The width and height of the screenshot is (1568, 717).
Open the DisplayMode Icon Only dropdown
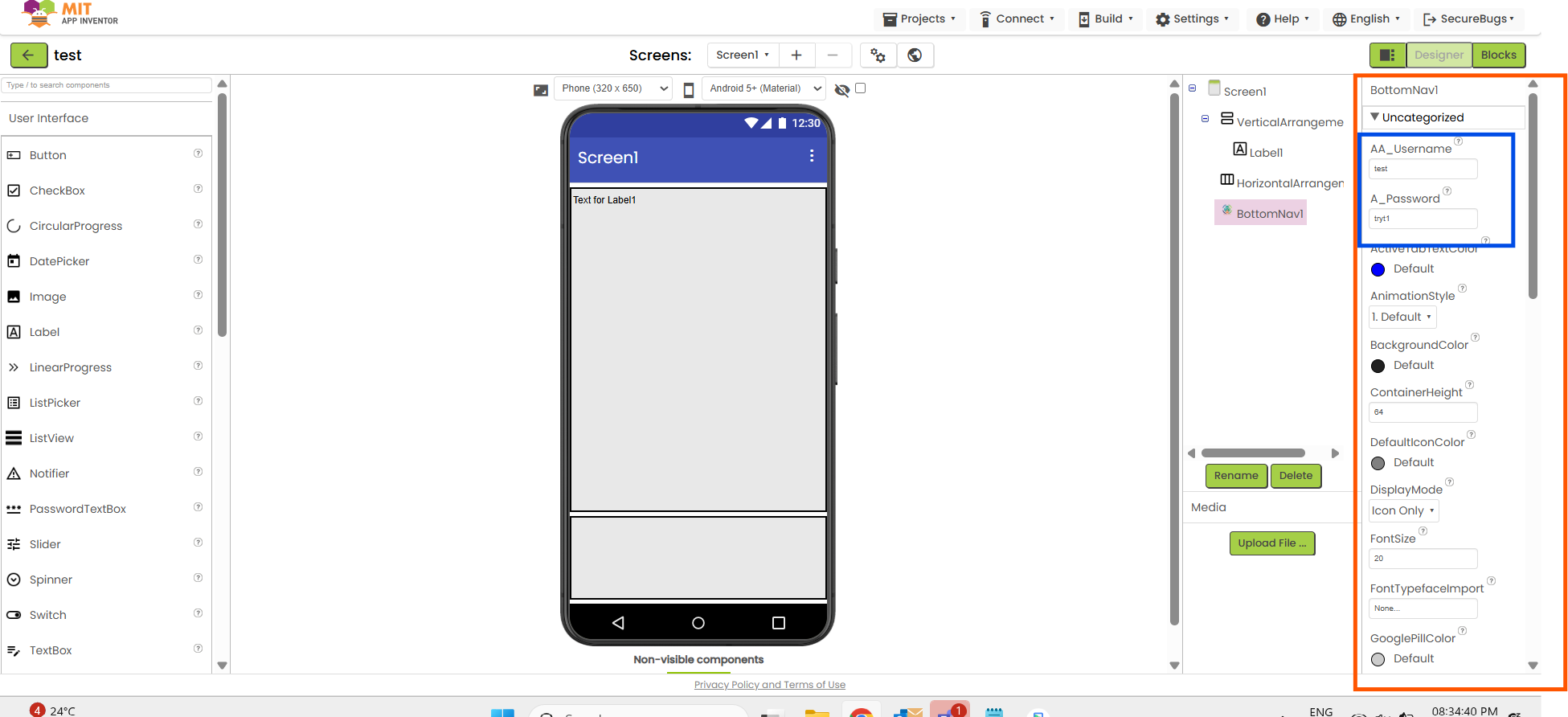click(x=1403, y=511)
